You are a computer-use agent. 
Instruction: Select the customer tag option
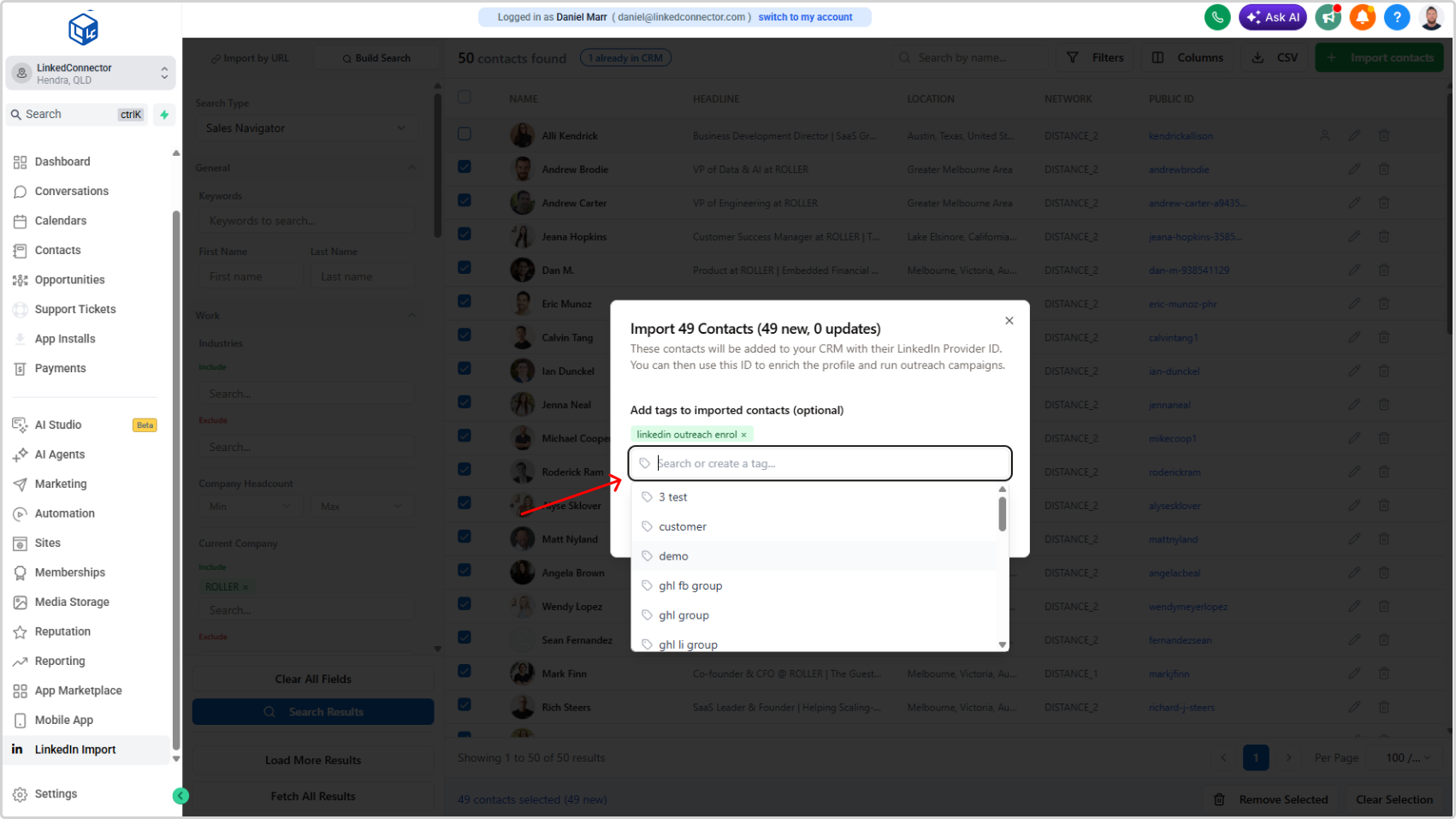click(814, 526)
